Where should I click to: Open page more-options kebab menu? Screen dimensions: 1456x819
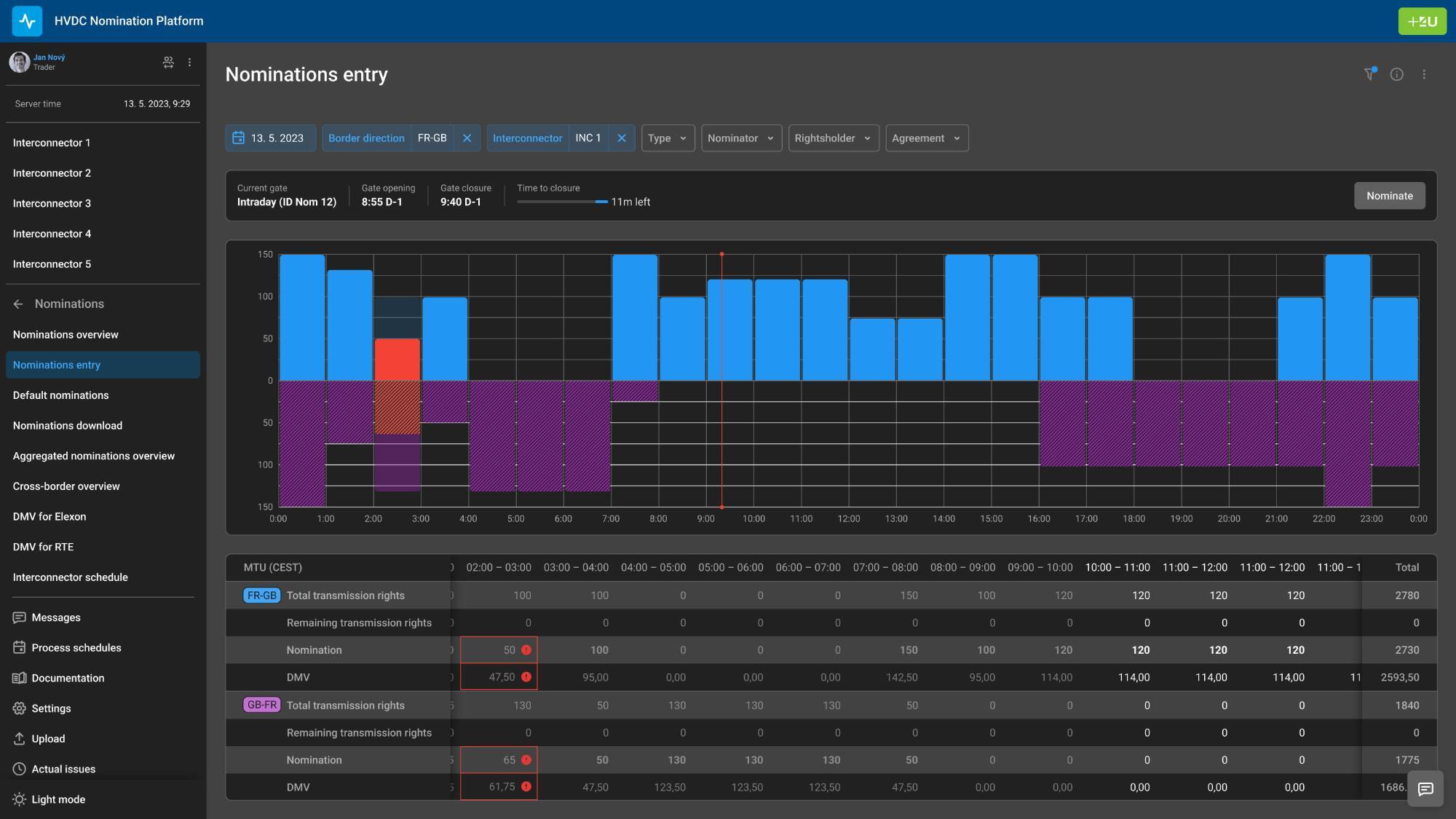click(1424, 74)
